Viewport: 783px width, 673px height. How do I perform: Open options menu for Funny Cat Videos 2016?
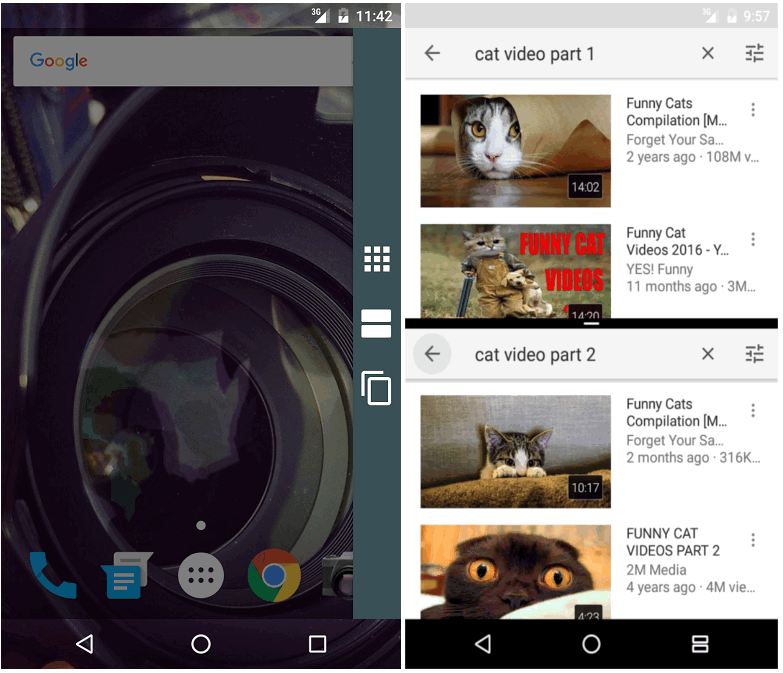click(753, 239)
